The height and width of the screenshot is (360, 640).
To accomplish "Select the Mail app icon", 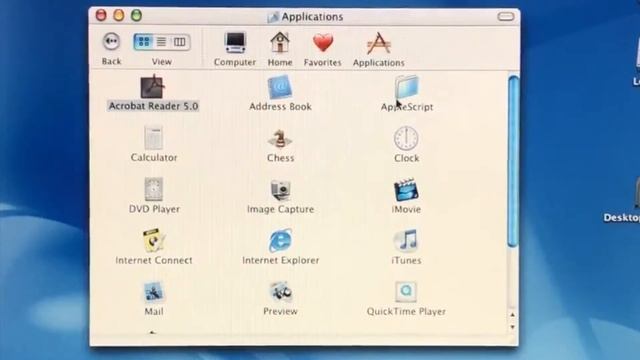I will [153, 292].
